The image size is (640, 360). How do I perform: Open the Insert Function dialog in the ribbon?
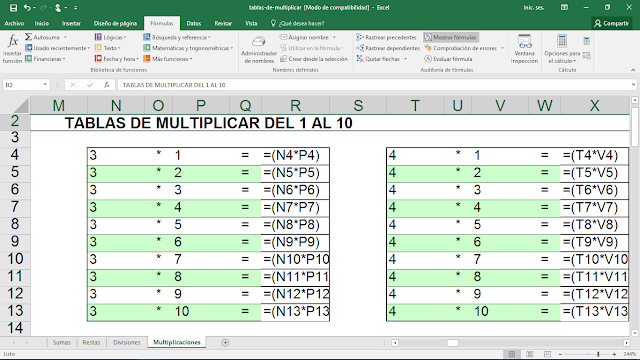coord(12,49)
